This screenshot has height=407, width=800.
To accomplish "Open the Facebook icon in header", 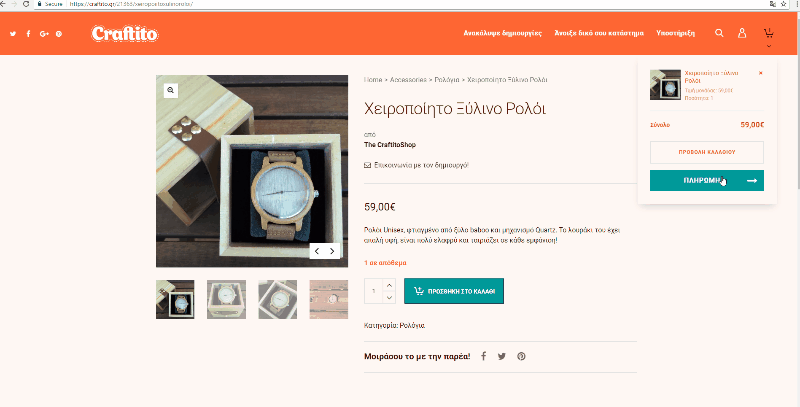I will pyautogui.click(x=29, y=34).
